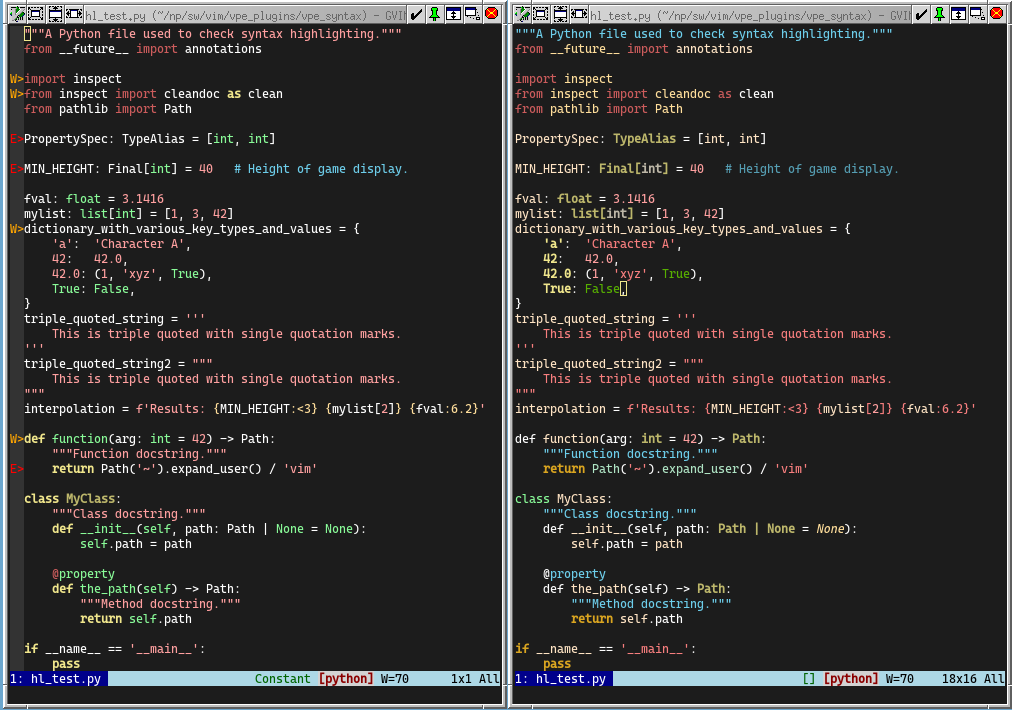Viewport: 1012px width, 710px height.
Task: Click the 'W=70' width indicator on left status bar
Action: point(393,678)
